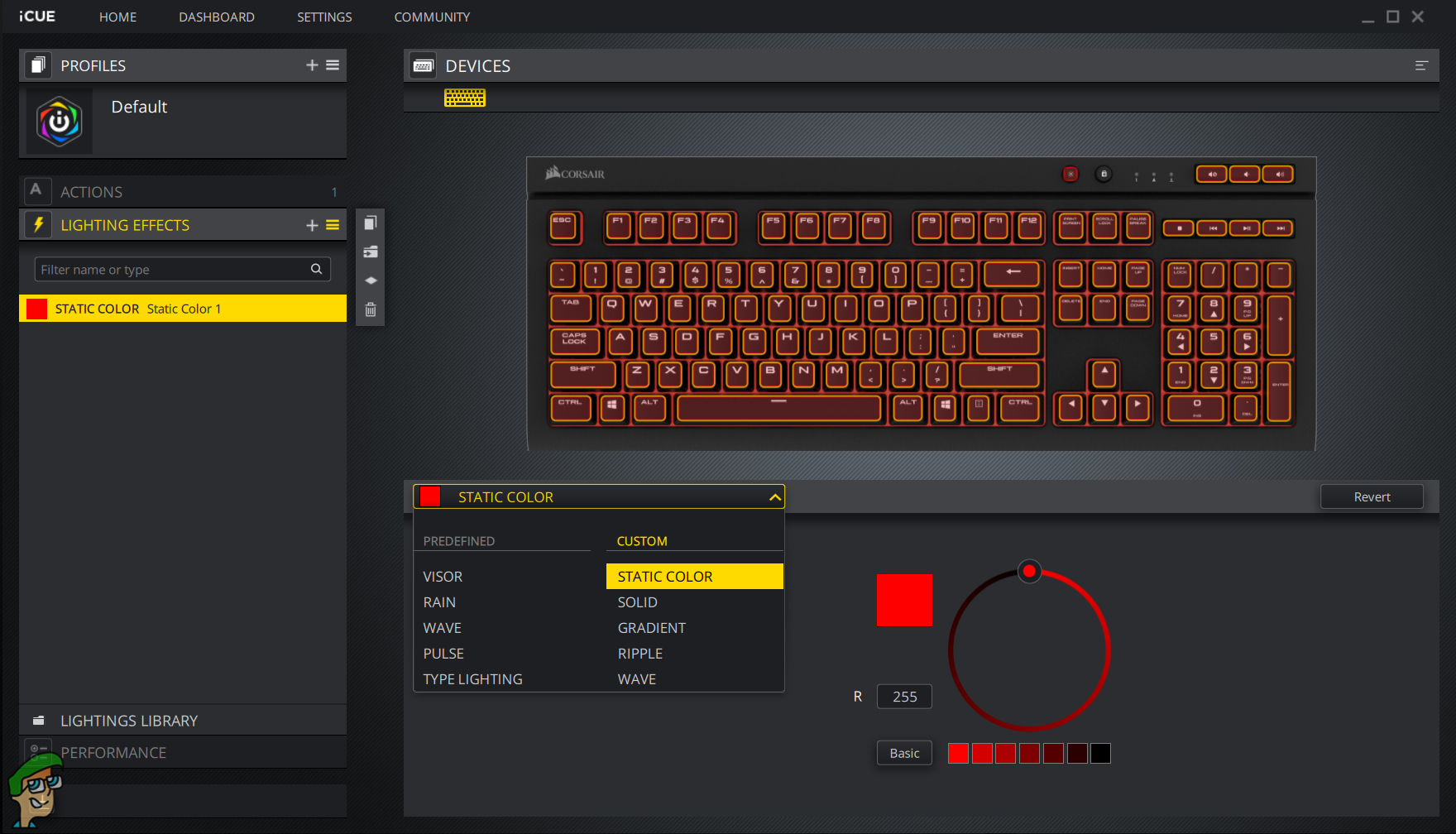Open the Dashboard tab
Screen dimensions: 1456x834
coord(217,17)
